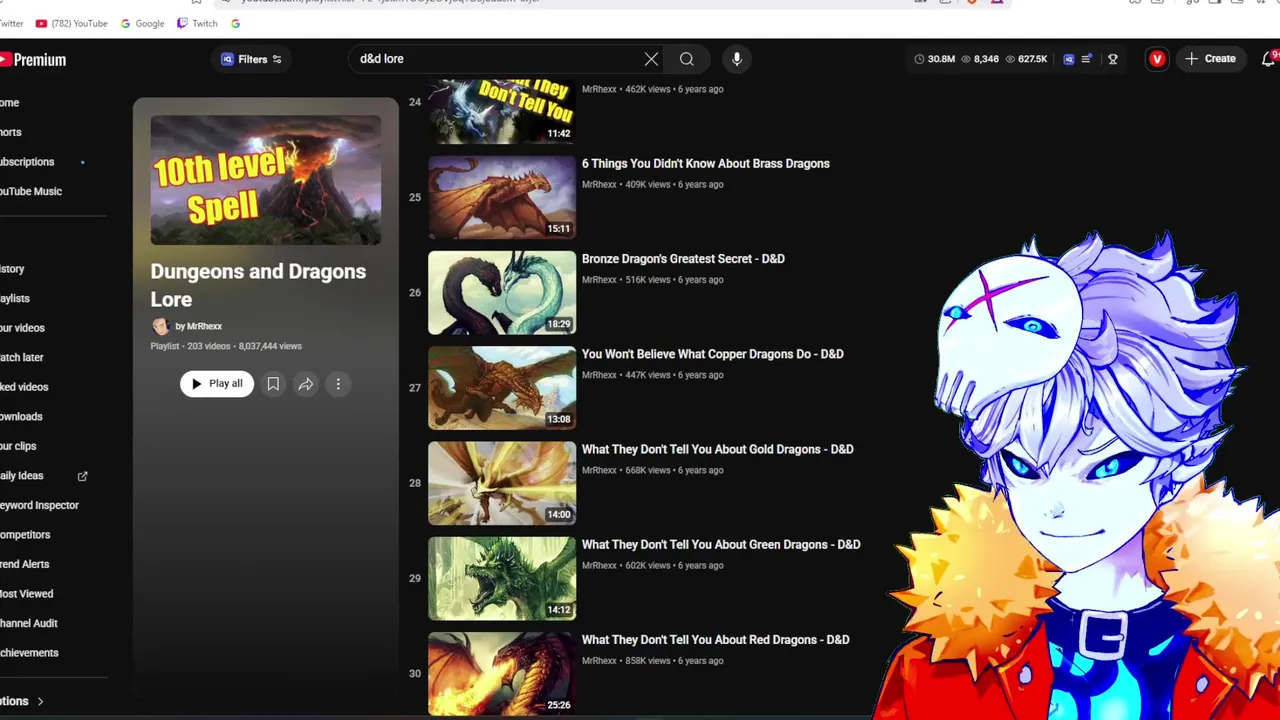Click the MrRhexx avatar in the playlist panel
The width and height of the screenshot is (1280, 720).
(160, 326)
